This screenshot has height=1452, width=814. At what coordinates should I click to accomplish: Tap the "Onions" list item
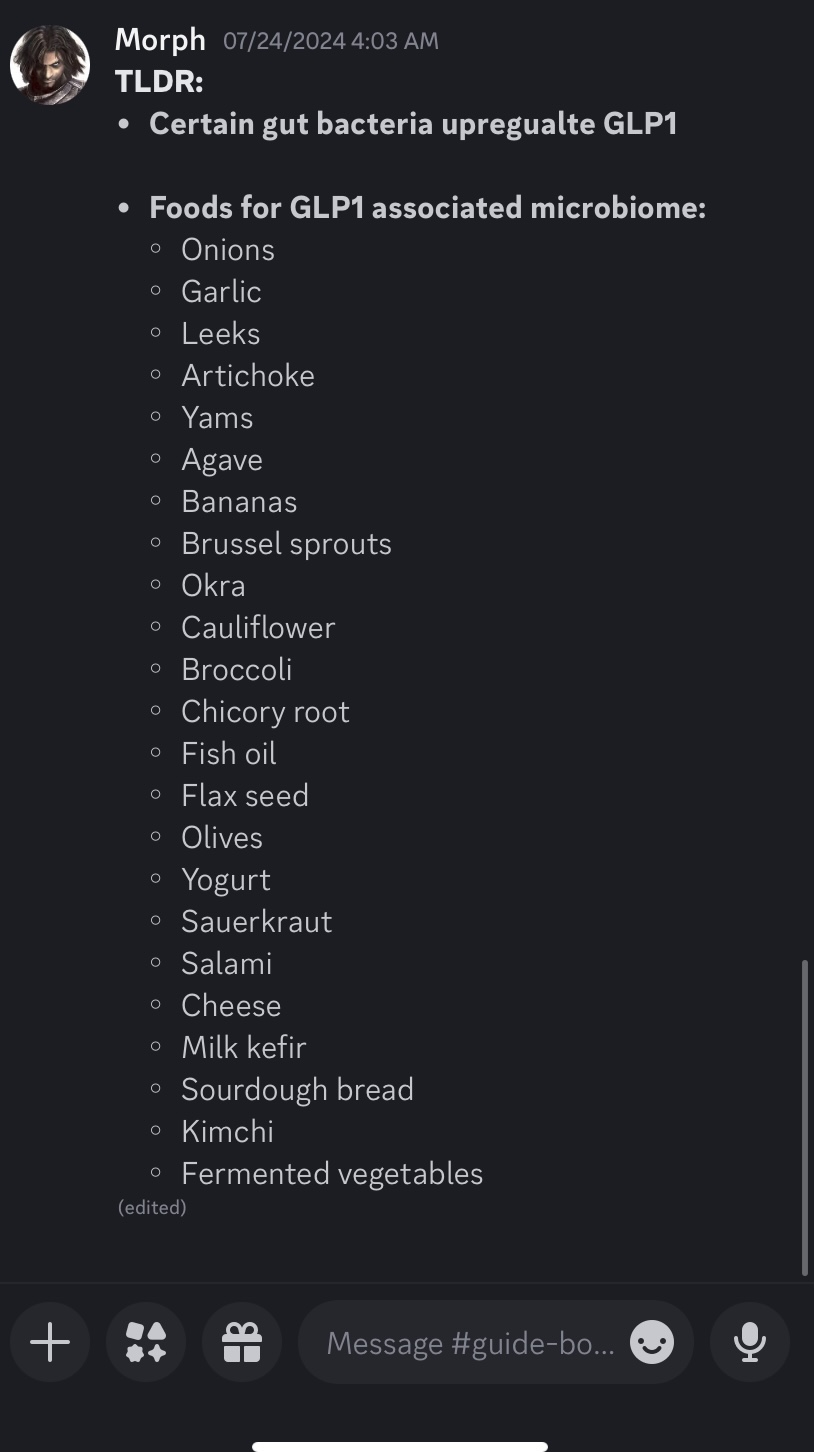[228, 250]
